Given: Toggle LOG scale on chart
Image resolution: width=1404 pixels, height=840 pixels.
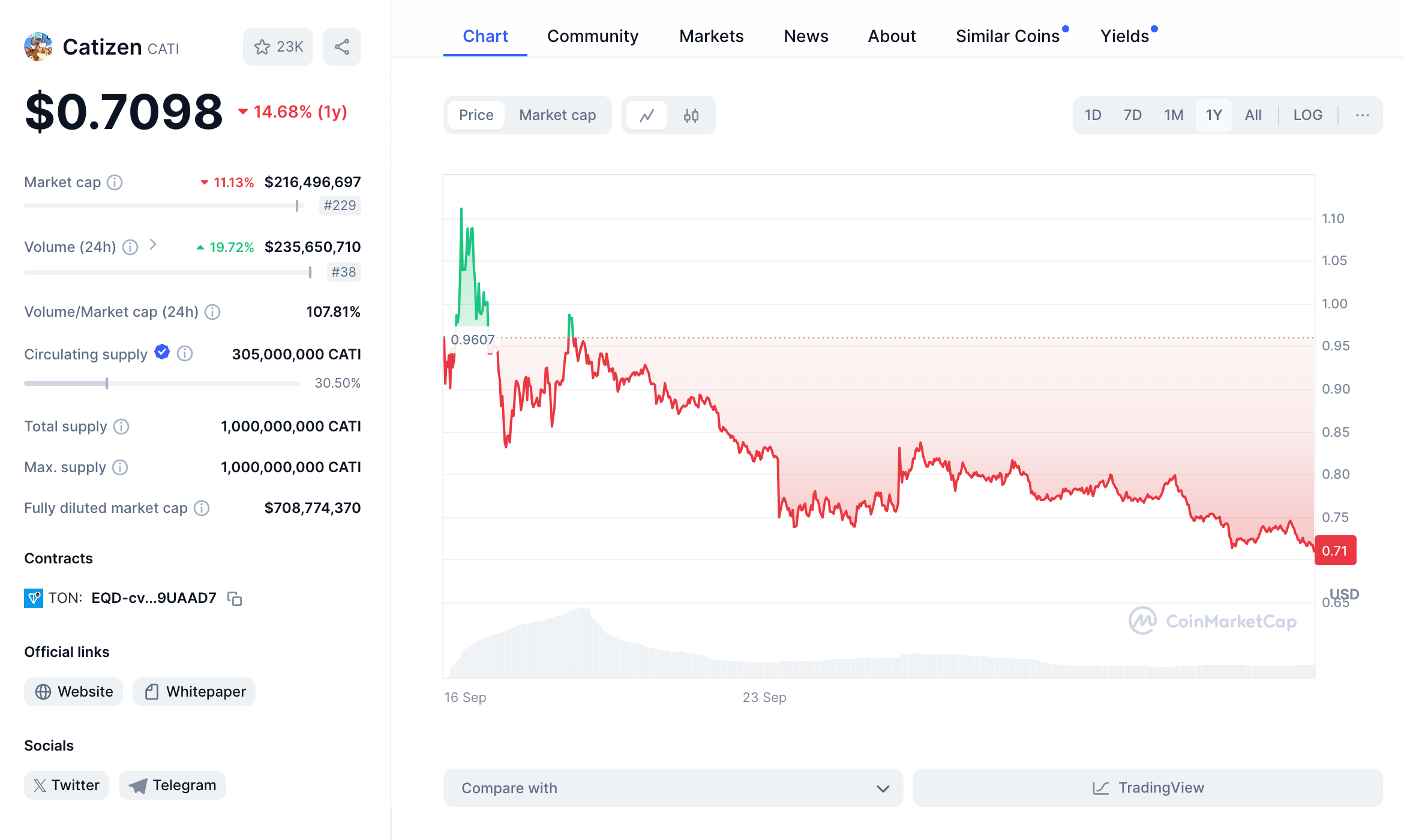Looking at the screenshot, I should click(x=1308, y=115).
